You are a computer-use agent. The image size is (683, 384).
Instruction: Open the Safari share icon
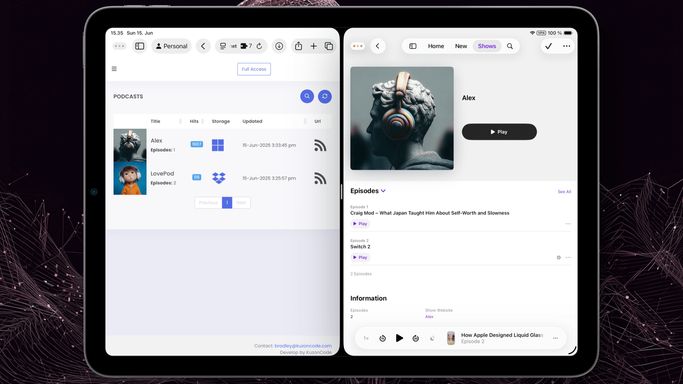[298, 46]
